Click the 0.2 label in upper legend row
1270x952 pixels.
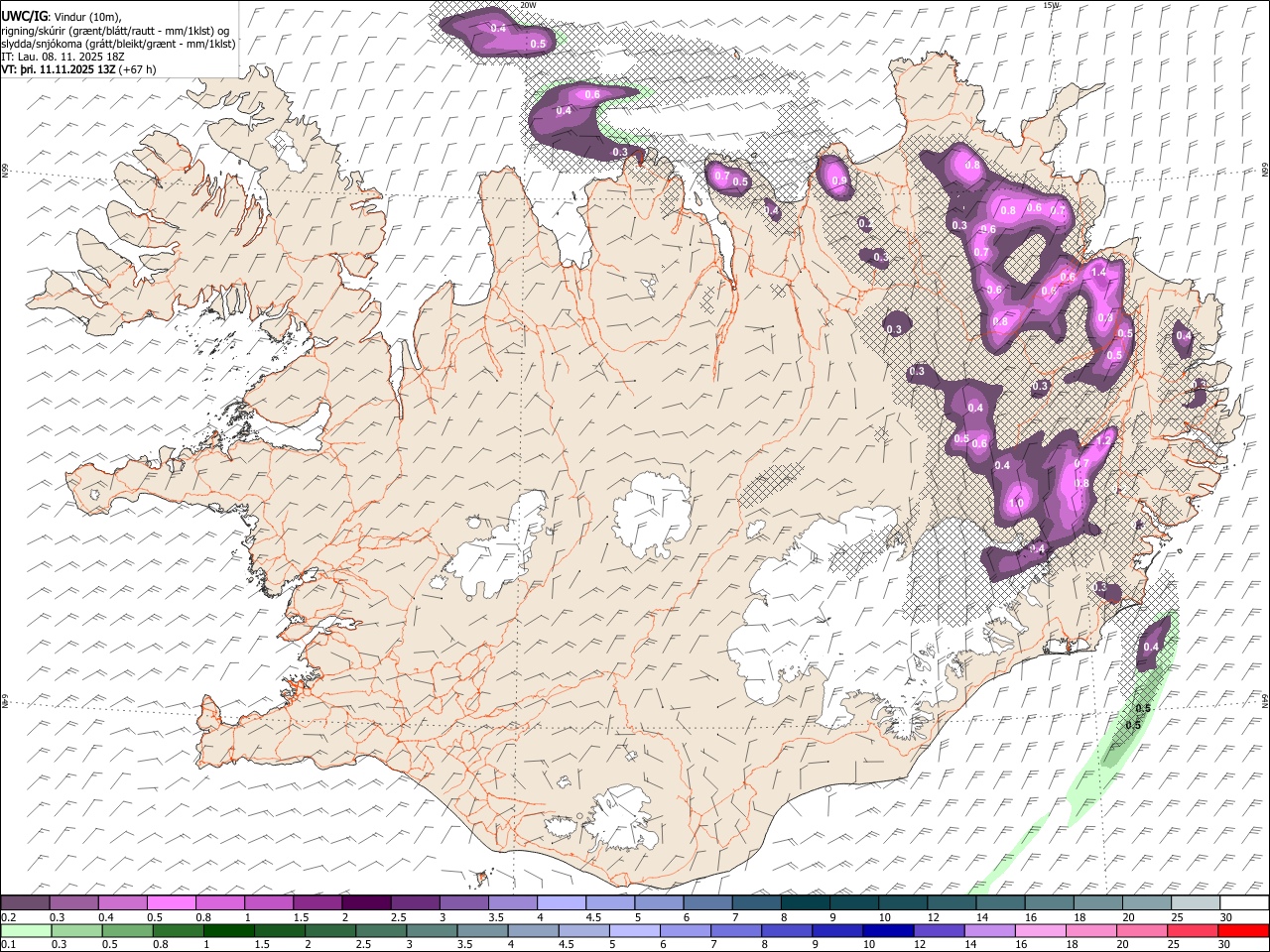point(8,917)
